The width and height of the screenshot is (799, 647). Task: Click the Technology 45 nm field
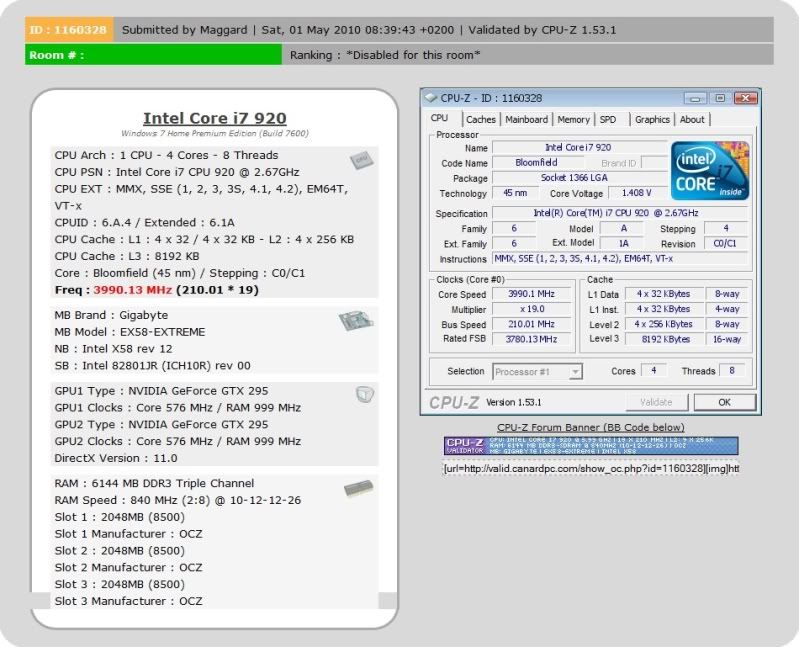tap(515, 193)
